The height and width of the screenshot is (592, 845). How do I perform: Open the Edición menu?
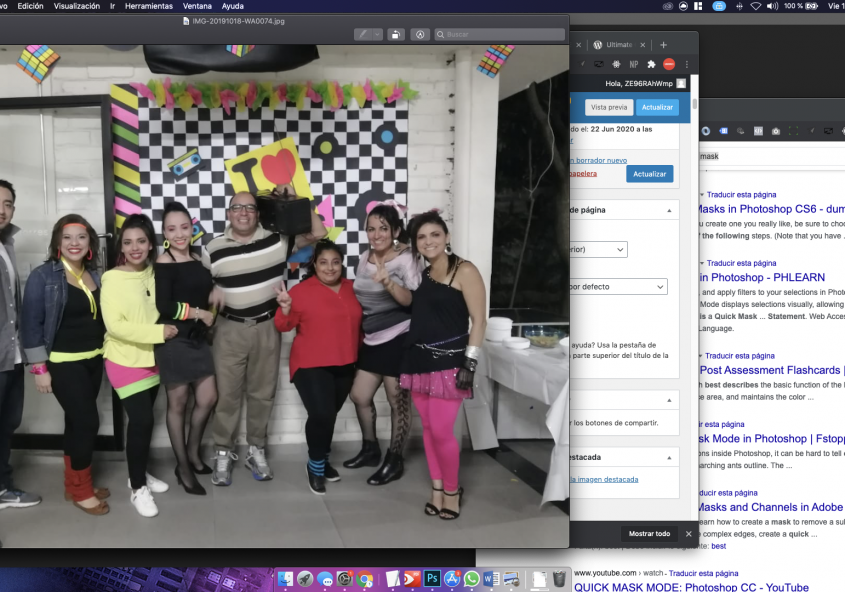30,6
